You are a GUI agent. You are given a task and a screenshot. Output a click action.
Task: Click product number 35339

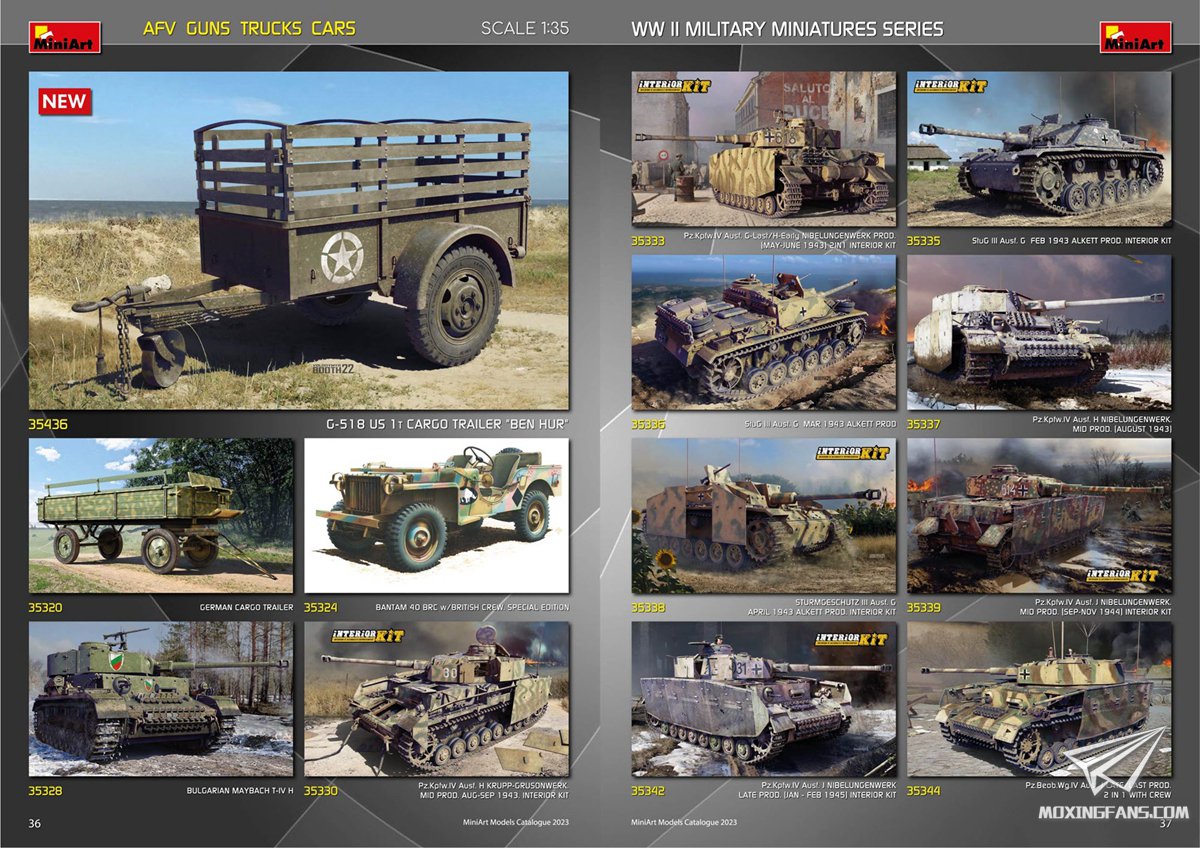[x=926, y=607]
